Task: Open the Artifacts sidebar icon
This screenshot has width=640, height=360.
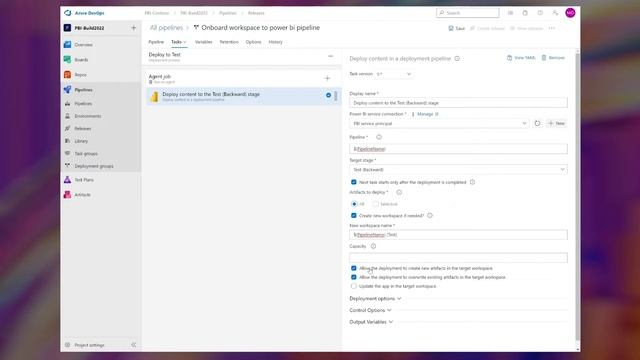Action: (67, 195)
